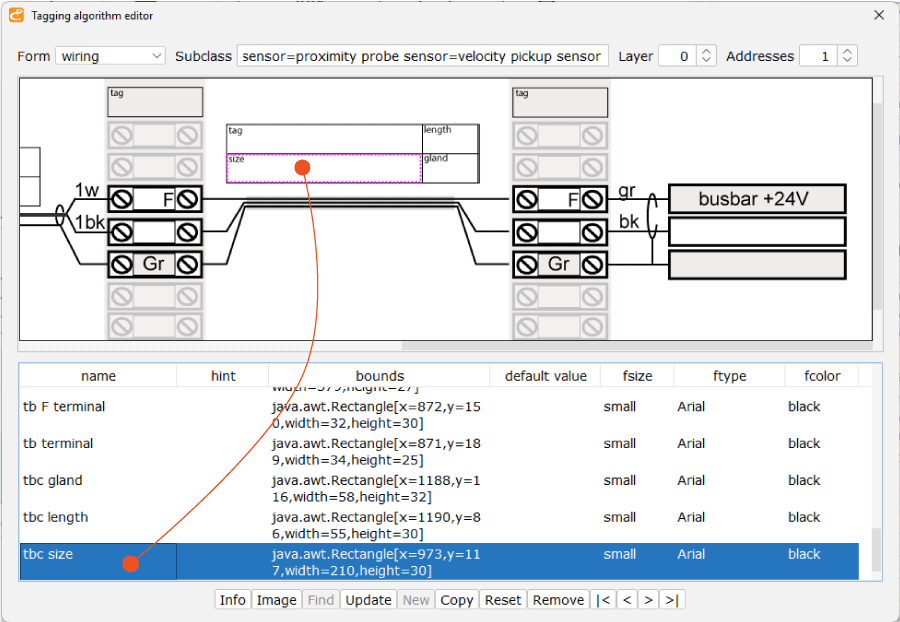Image resolution: width=900 pixels, height=622 pixels.
Task: Select the busbar +24V box
Action: [x=757, y=199]
